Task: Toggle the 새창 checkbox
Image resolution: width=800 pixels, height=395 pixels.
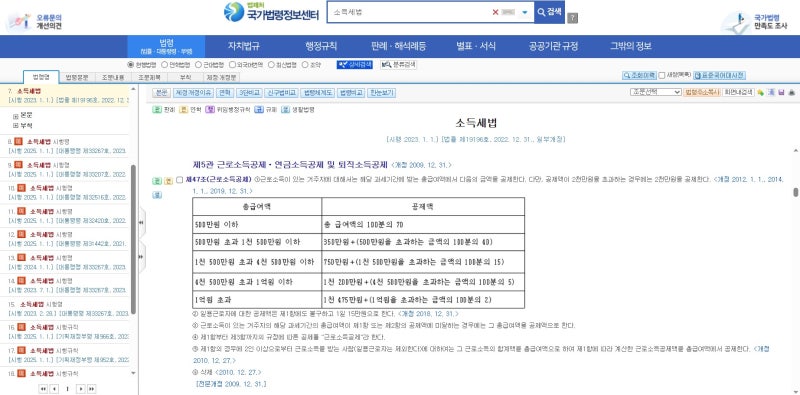Action: coord(662,76)
